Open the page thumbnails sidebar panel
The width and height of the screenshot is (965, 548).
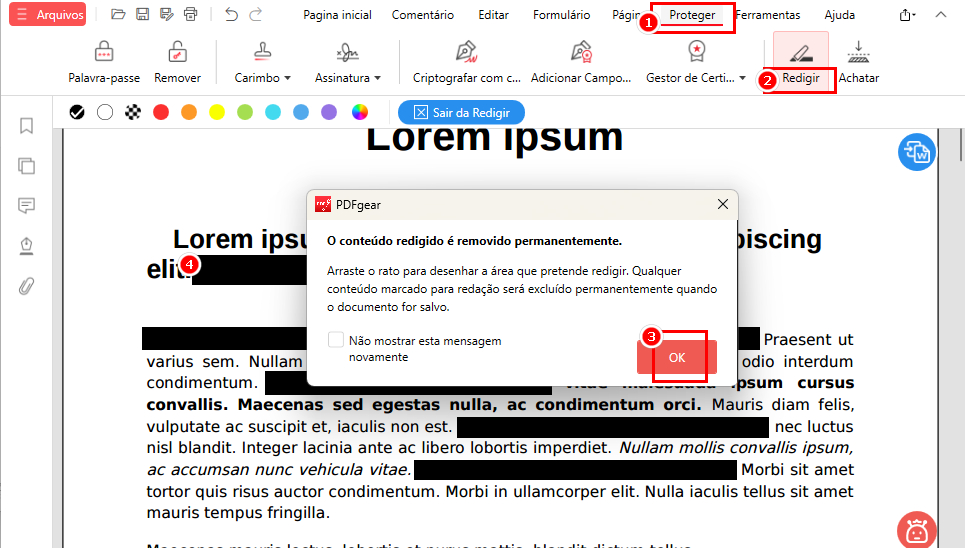coord(26,166)
